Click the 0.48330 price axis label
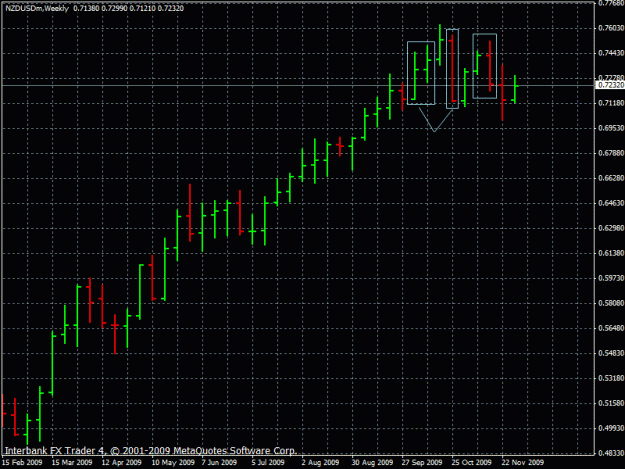Viewport: 625px width, 469px height. (611, 453)
